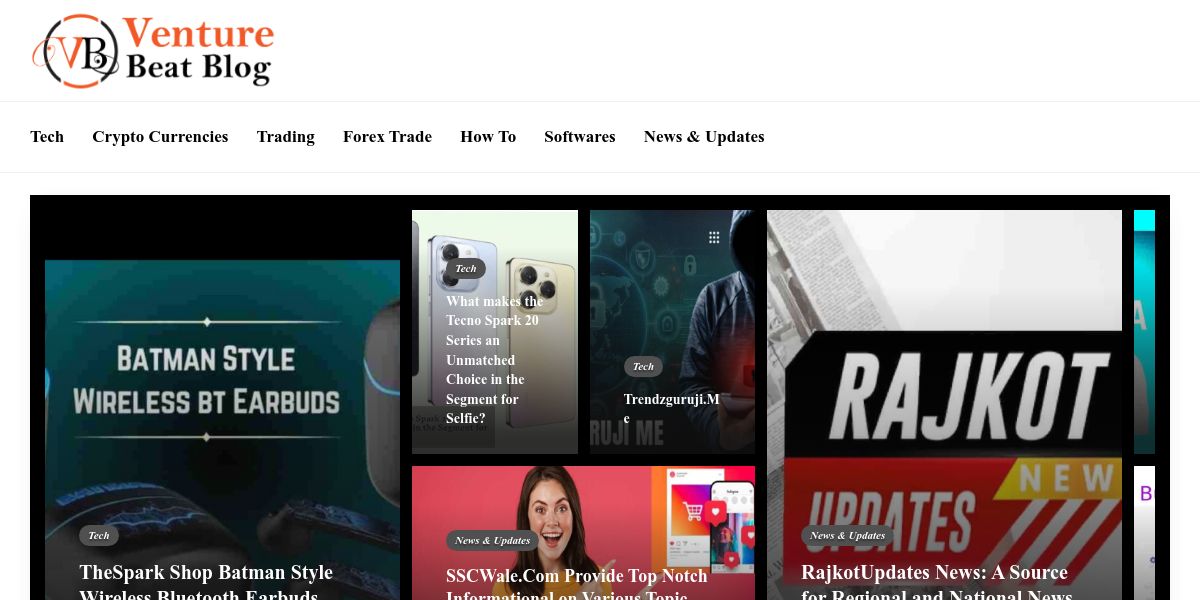
Task: Go to the Trading section
Action: tap(285, 137)
